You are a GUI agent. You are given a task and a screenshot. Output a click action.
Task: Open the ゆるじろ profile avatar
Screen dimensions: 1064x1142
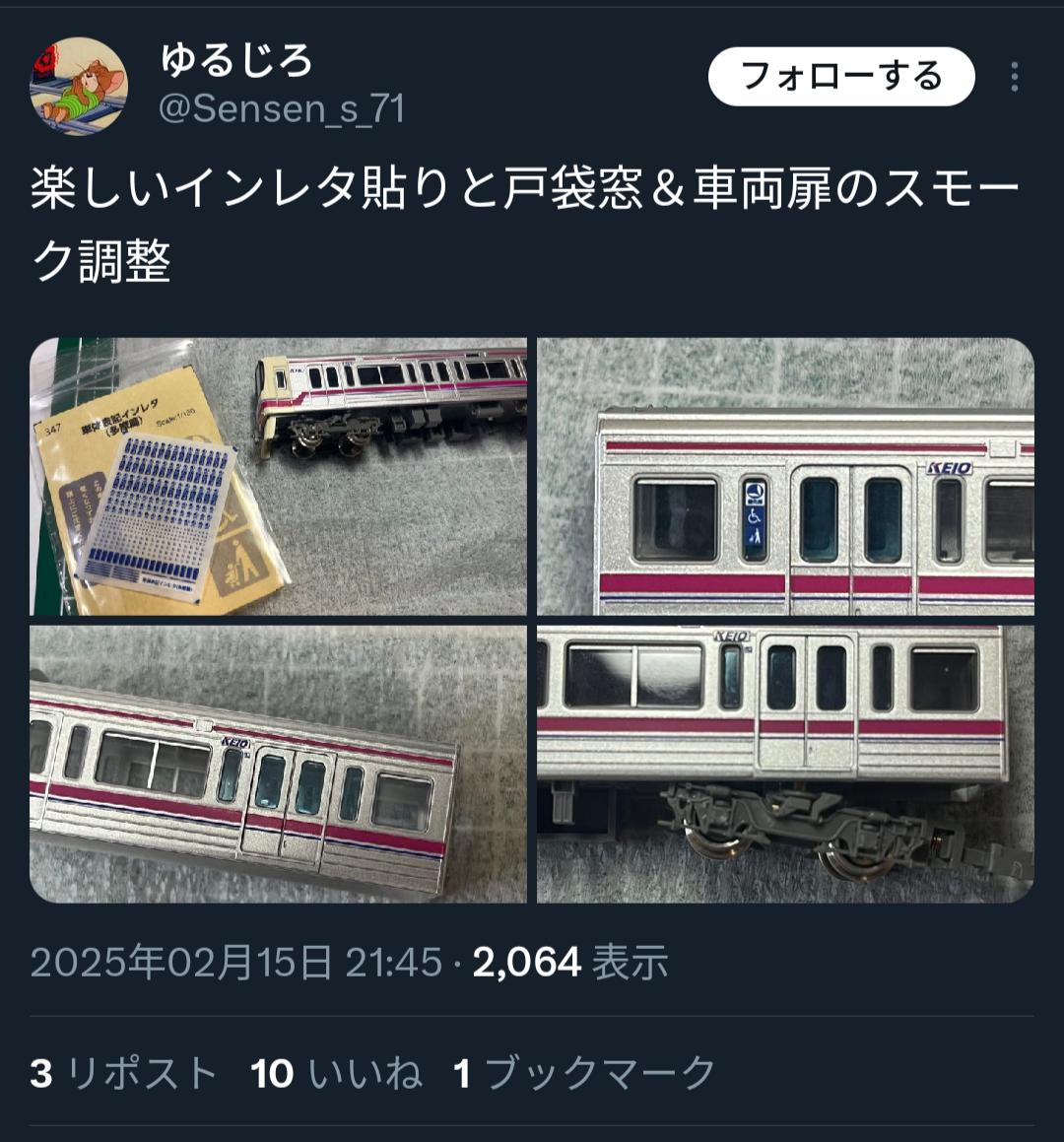pyautogui.click(x=79, y=86)
